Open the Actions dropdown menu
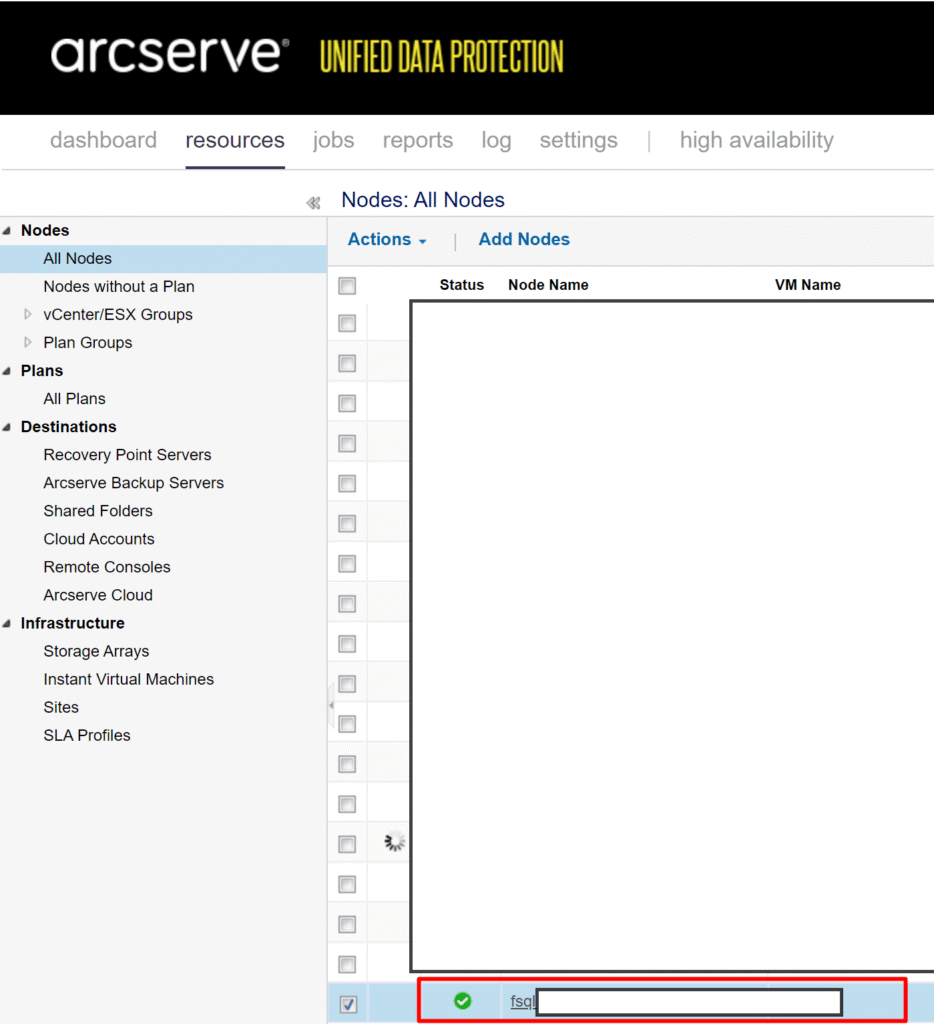This screenshot has width=934, height=1024. click(x=387, y=240)
